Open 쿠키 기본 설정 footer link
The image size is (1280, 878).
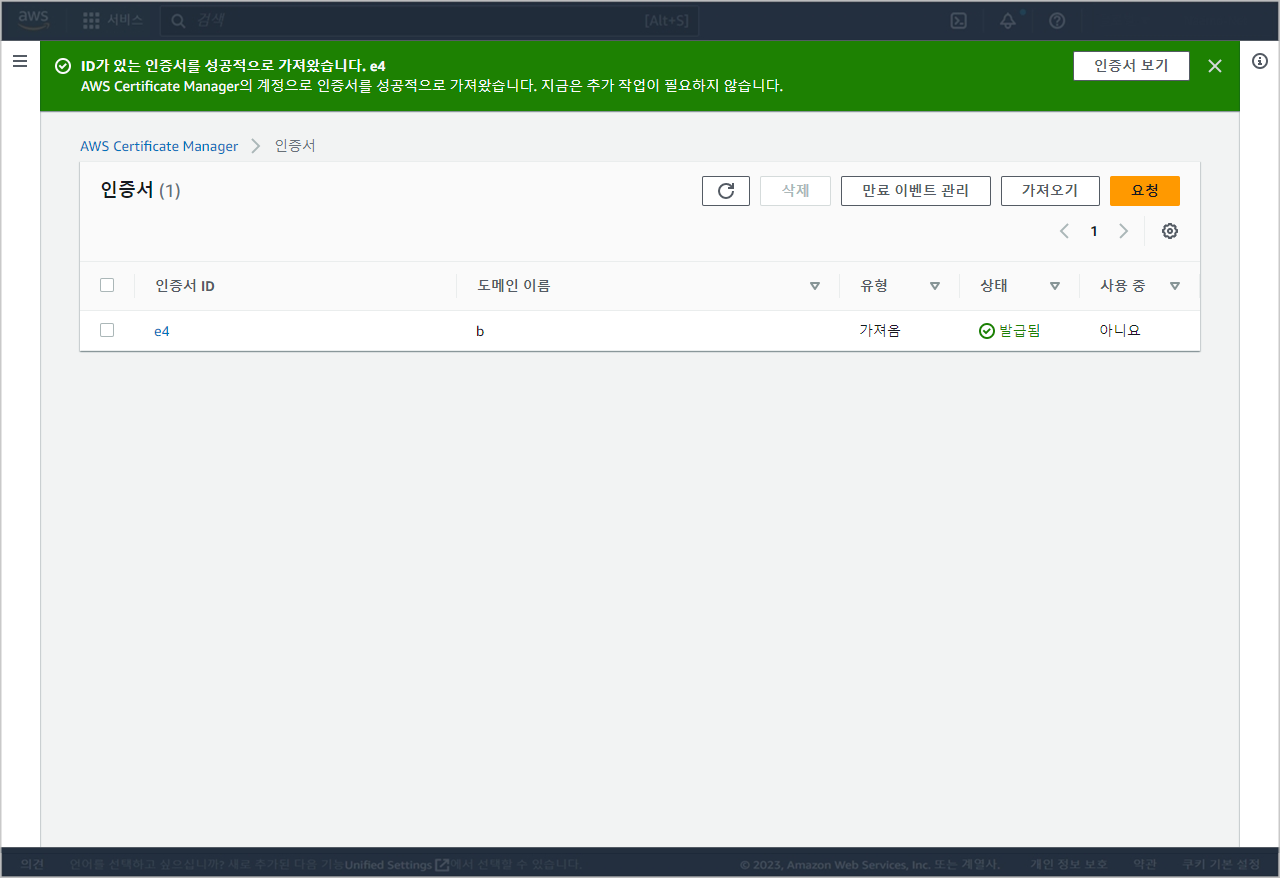[x=1221, y=864]
